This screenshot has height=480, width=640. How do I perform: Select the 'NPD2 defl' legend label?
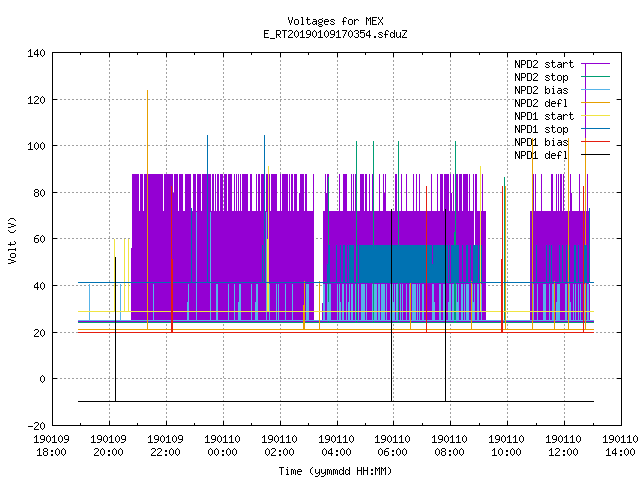click(x=541, y=103)
